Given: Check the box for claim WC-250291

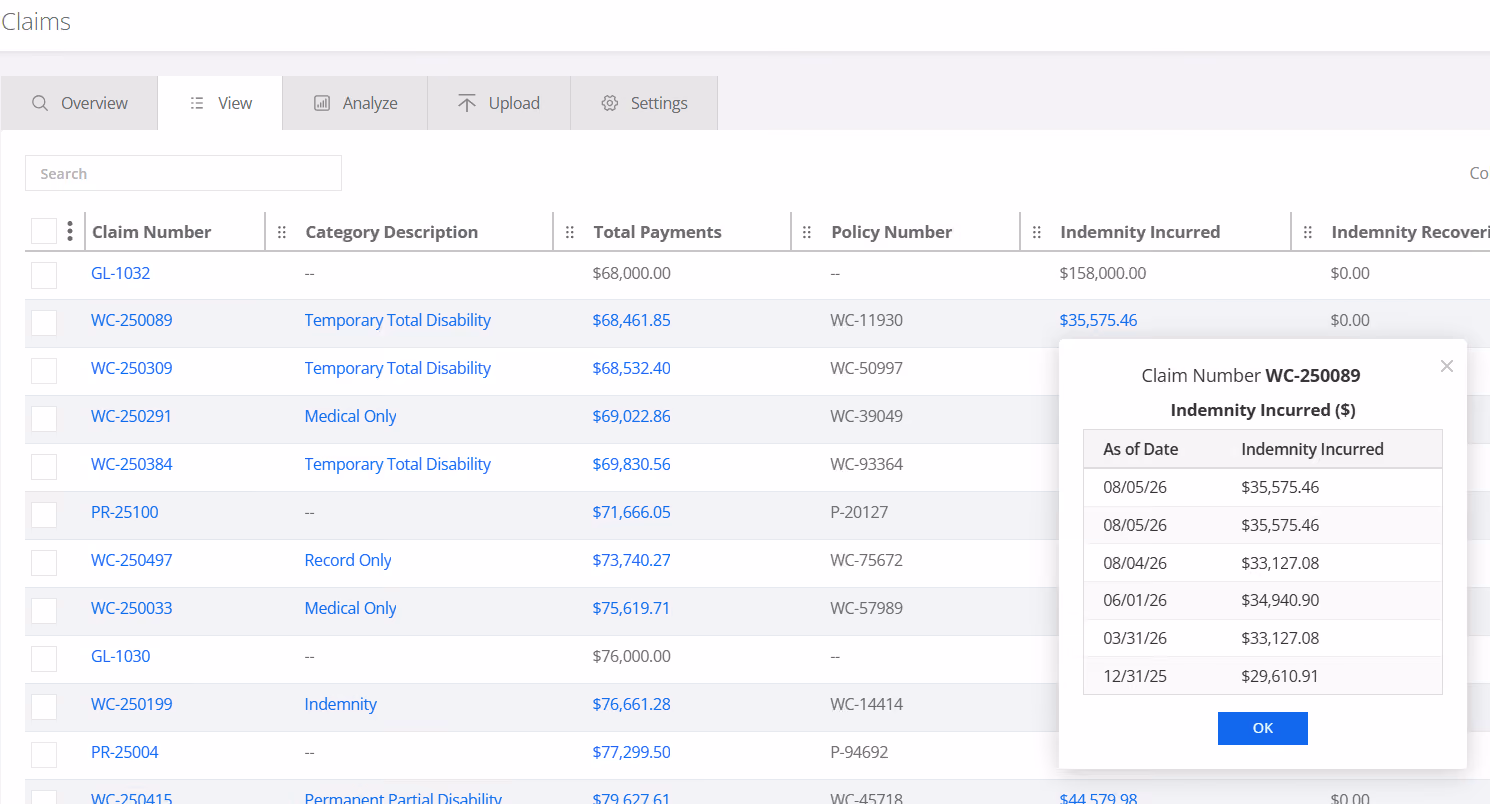Looking at the screenshot, I should [x=44, y=419].
